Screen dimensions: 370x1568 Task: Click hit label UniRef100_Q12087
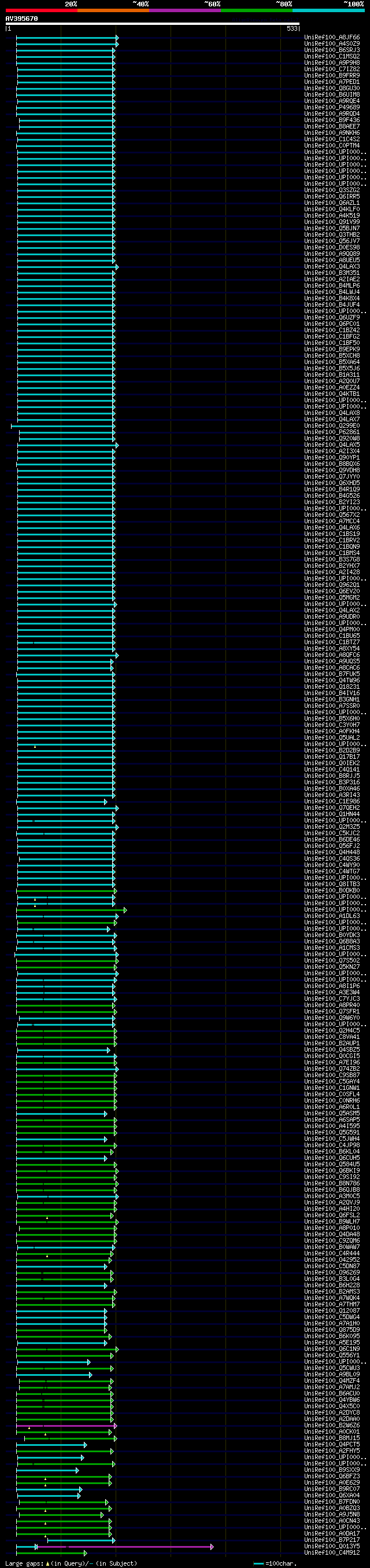click(332, 1311)
